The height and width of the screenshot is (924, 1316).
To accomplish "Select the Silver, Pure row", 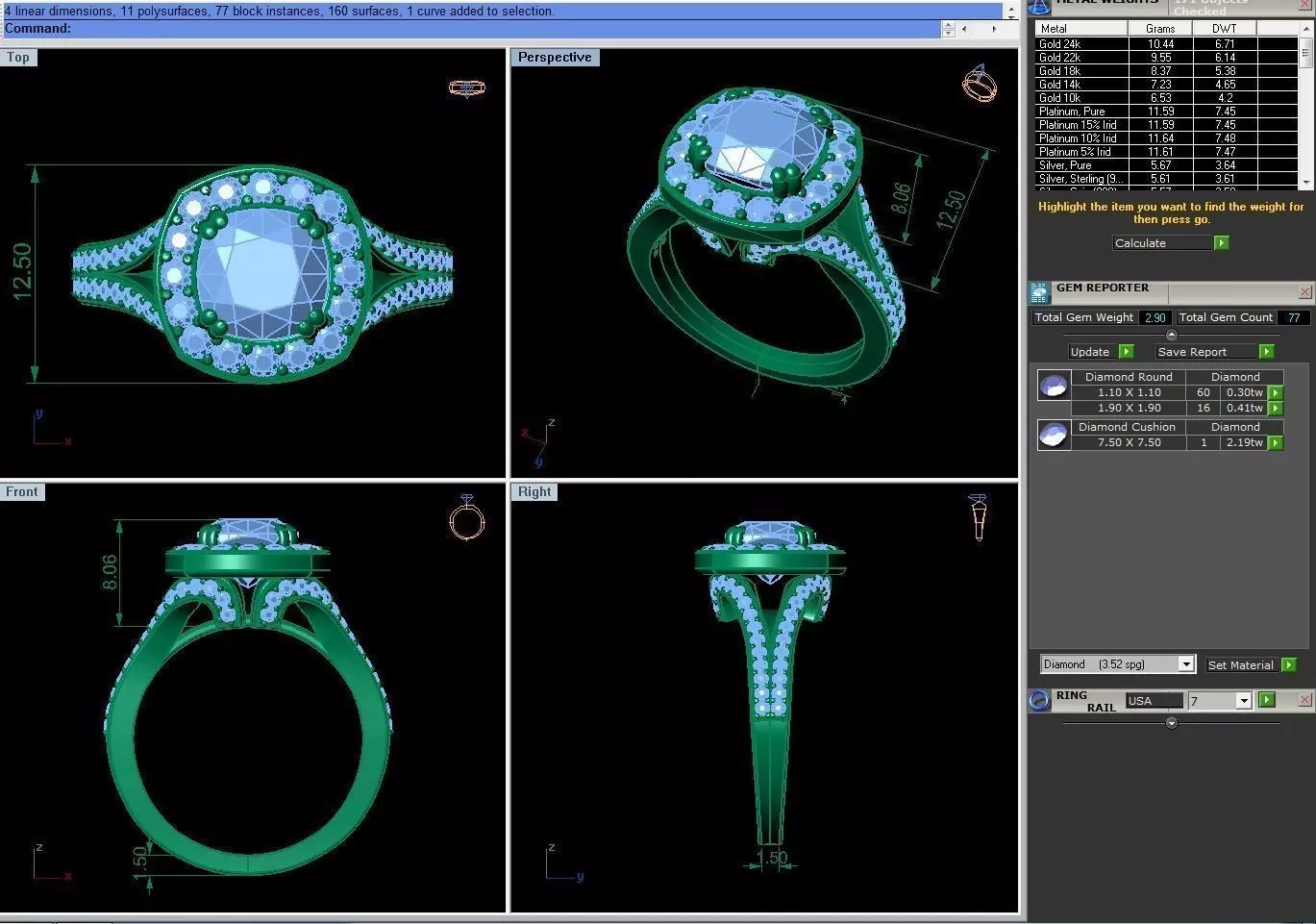I will [x=1167, y=165].
